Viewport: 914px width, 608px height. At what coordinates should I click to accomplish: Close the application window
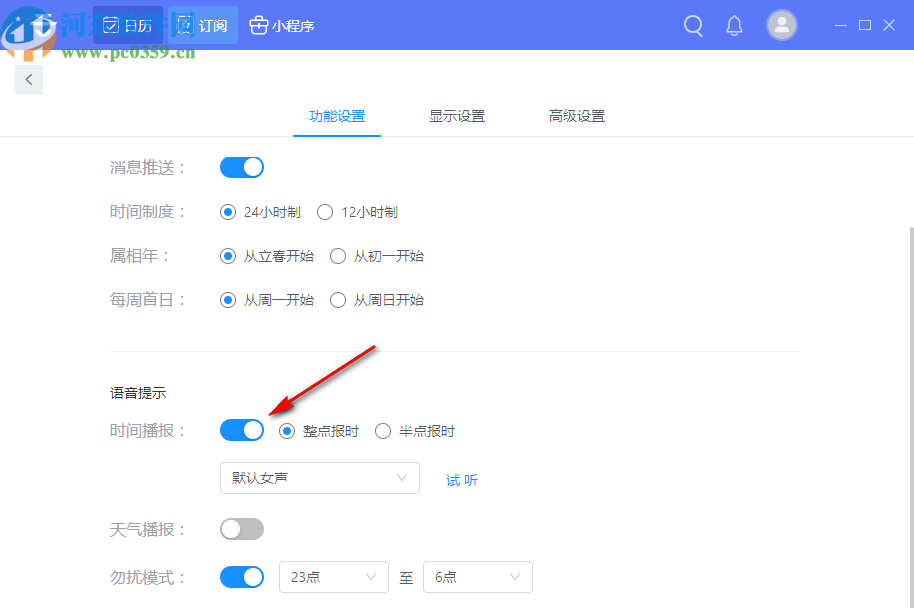[x=889, y=25]
